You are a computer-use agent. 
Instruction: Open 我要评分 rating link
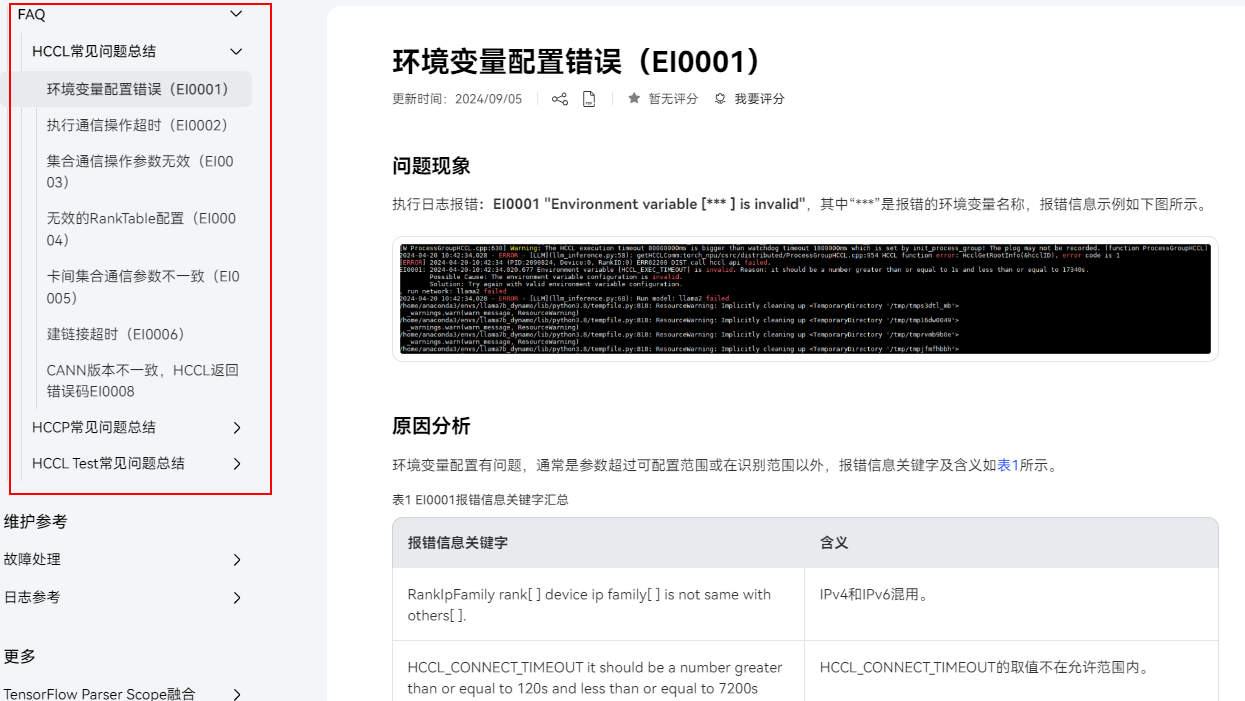(759, 99)
